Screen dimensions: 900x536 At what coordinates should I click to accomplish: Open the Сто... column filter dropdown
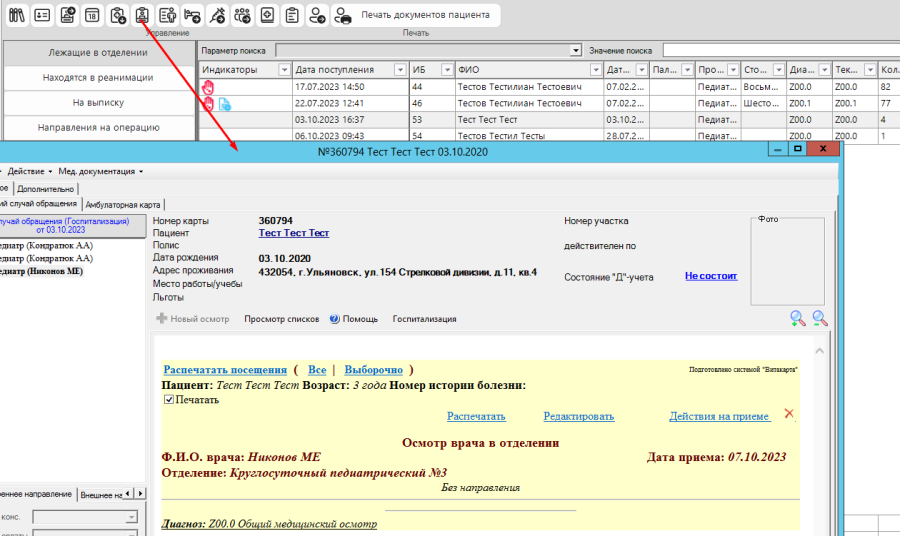pyautogui.click(x=778, y=70)
